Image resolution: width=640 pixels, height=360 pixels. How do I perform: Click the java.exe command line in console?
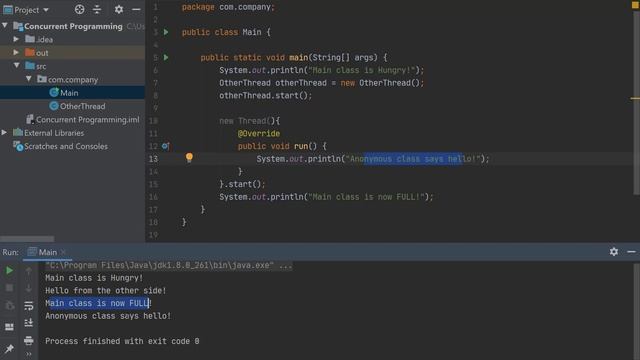point(169,265)
